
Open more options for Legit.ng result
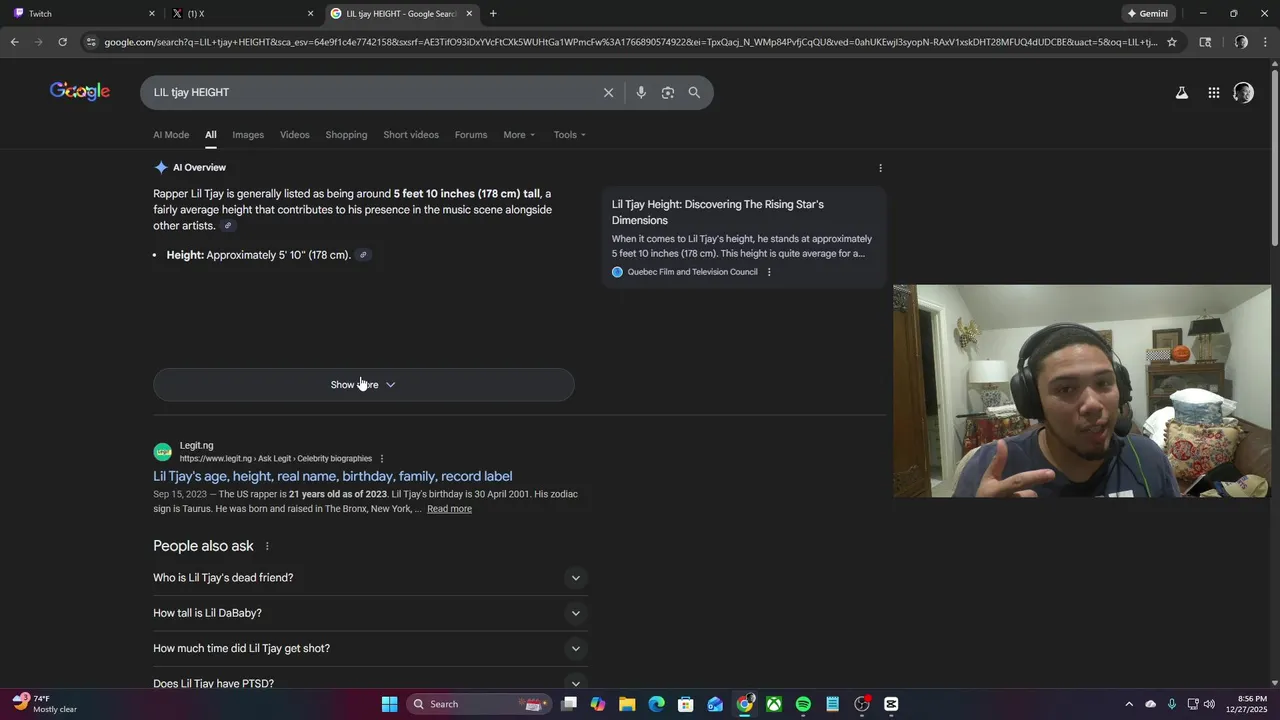(381, 459)
